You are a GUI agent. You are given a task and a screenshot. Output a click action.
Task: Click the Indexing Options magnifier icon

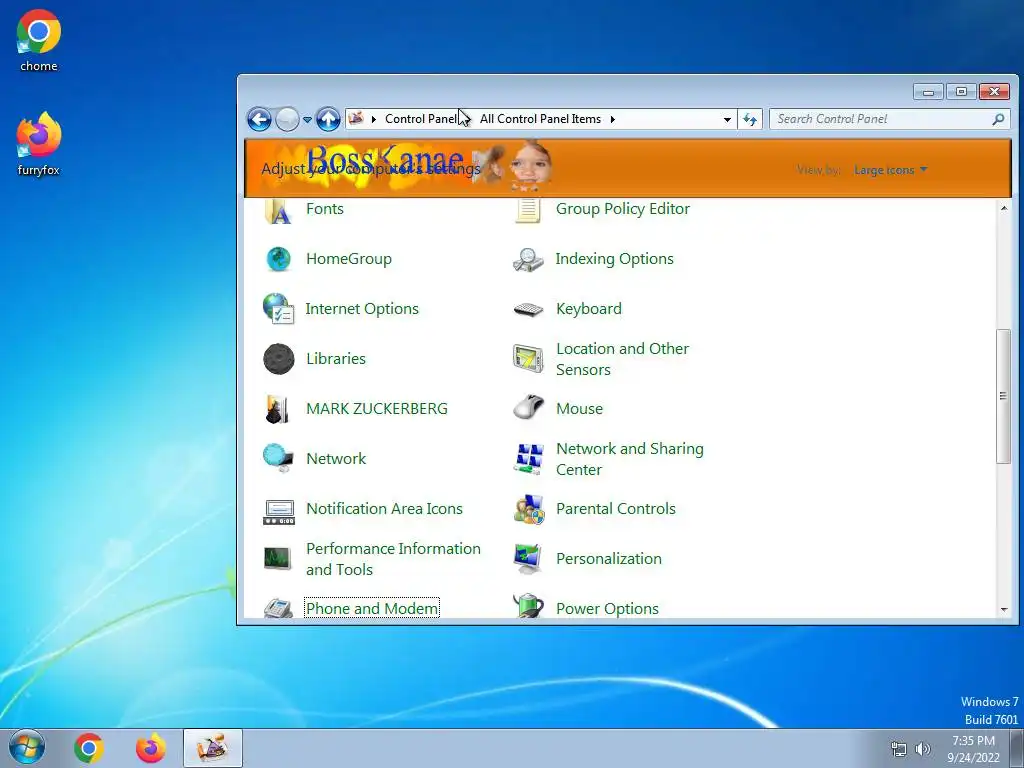(x=528, y=259)
